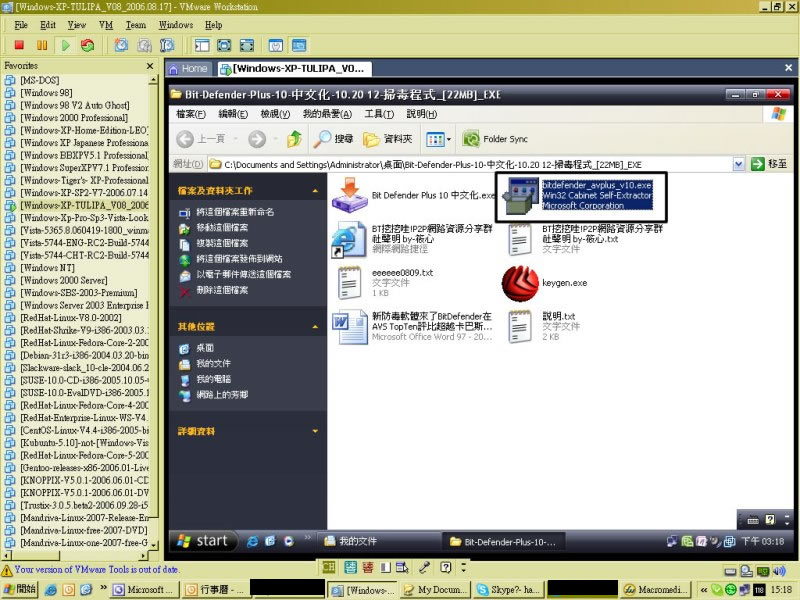Select [Debian-31r3-i386] VM in Favorites
Viewport: 800px width, 600px height.
point(84,355)
